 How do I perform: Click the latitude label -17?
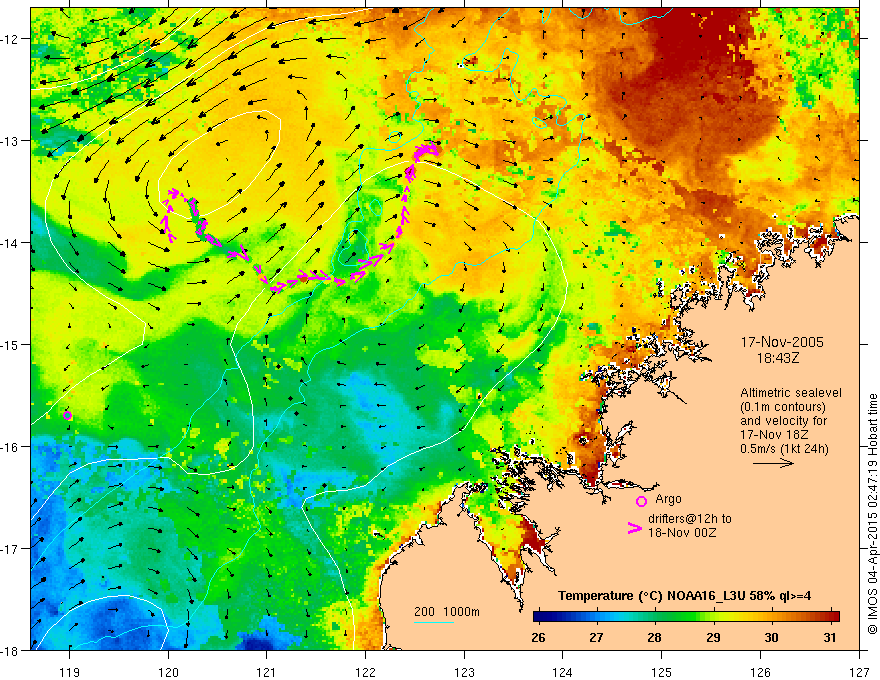pyautogui.click(x=11, y=549)
